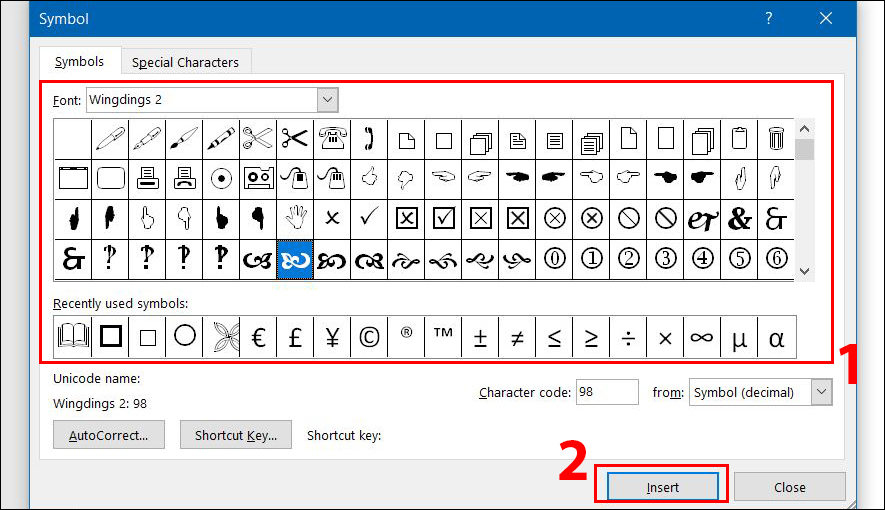Open the AutoCorrect options
Screen dimensions: 885x510
108,435
